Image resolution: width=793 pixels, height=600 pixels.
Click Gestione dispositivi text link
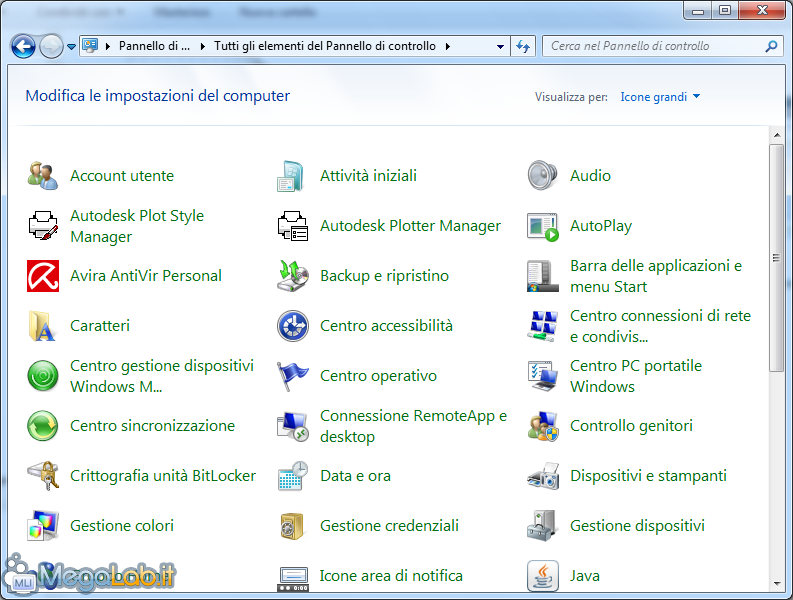coord(637,526)
